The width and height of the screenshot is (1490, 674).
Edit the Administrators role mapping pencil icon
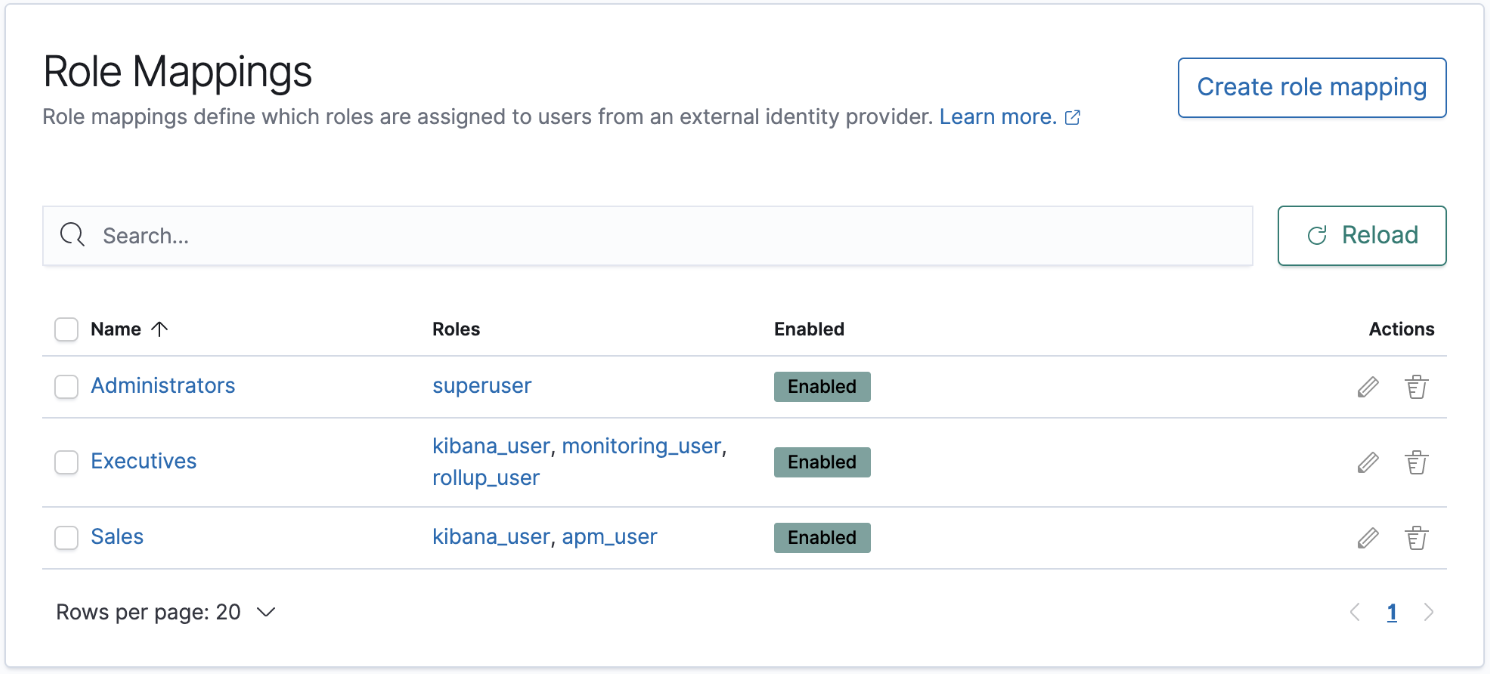click(1368, 387)
